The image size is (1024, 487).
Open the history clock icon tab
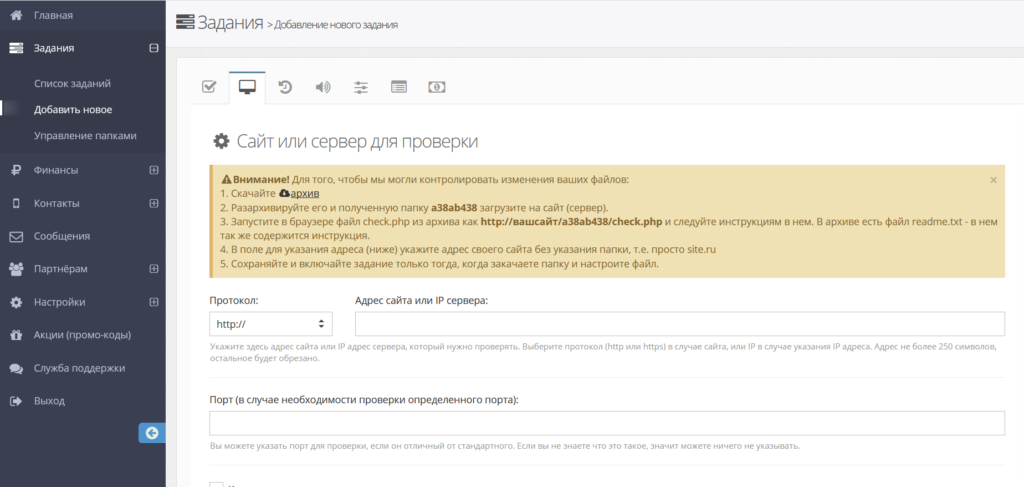click(x=285, y=87)
